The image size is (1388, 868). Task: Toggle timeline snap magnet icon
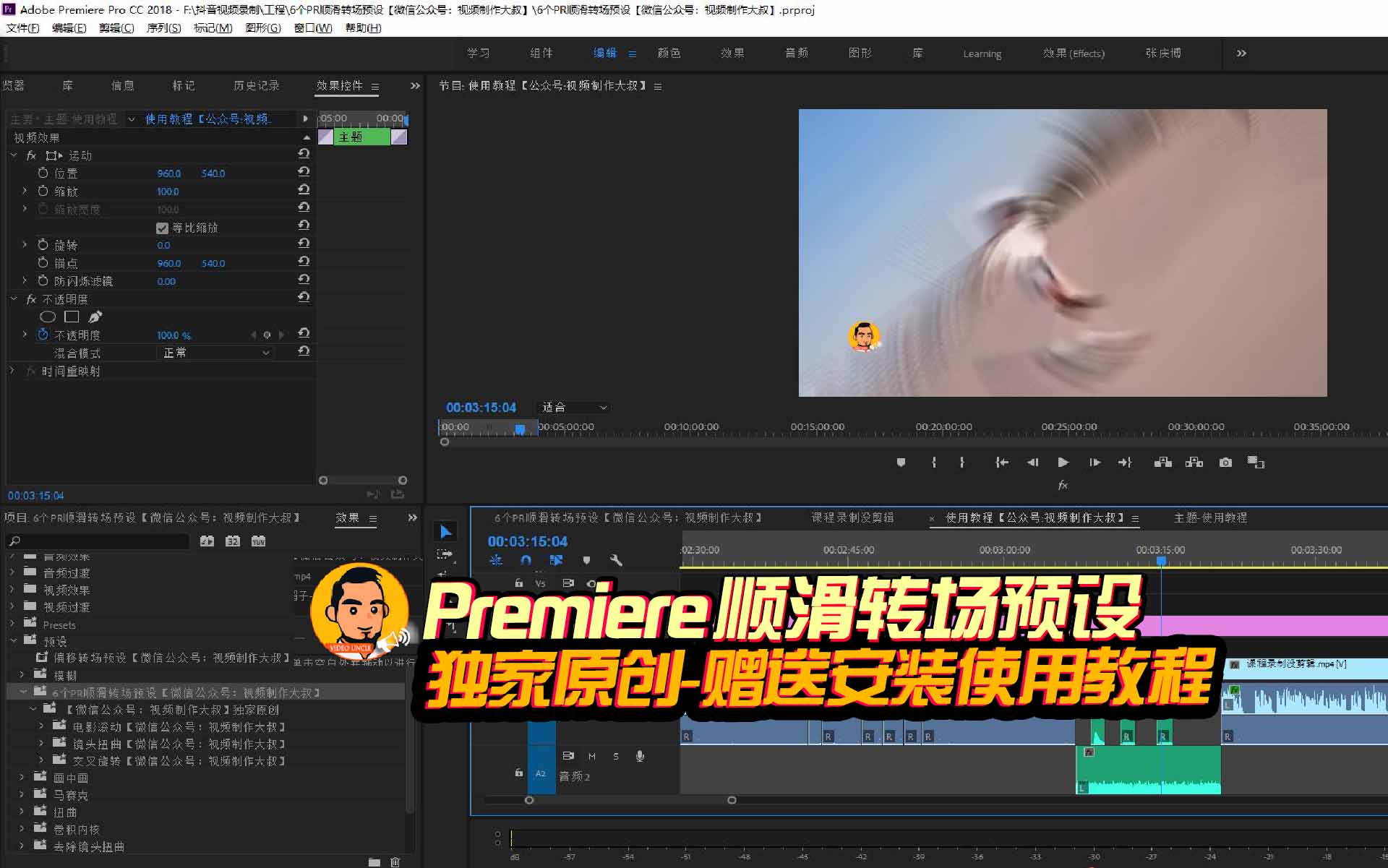pyautogui.click(x=526, y=560)
